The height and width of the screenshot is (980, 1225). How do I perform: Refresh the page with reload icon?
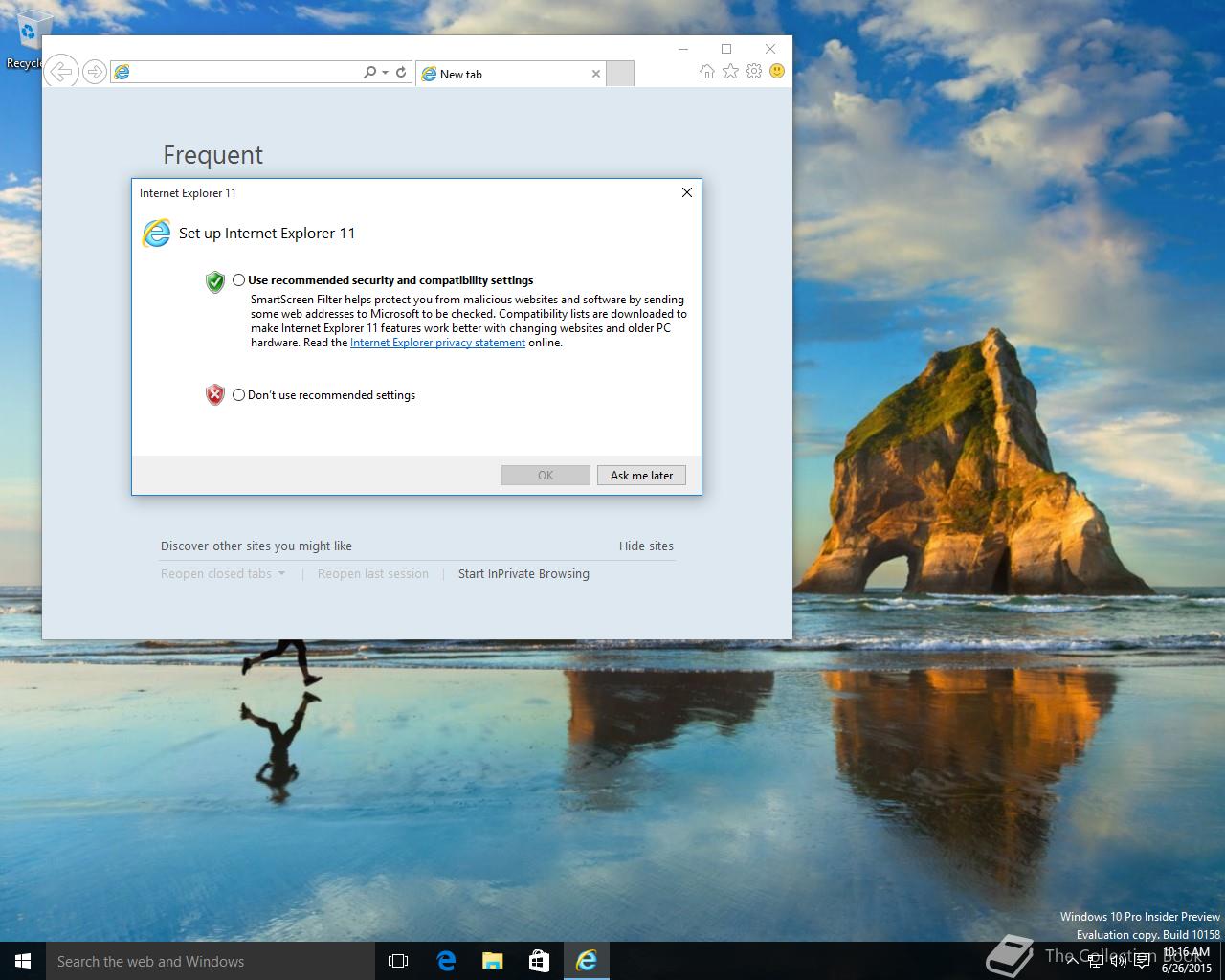401,72
